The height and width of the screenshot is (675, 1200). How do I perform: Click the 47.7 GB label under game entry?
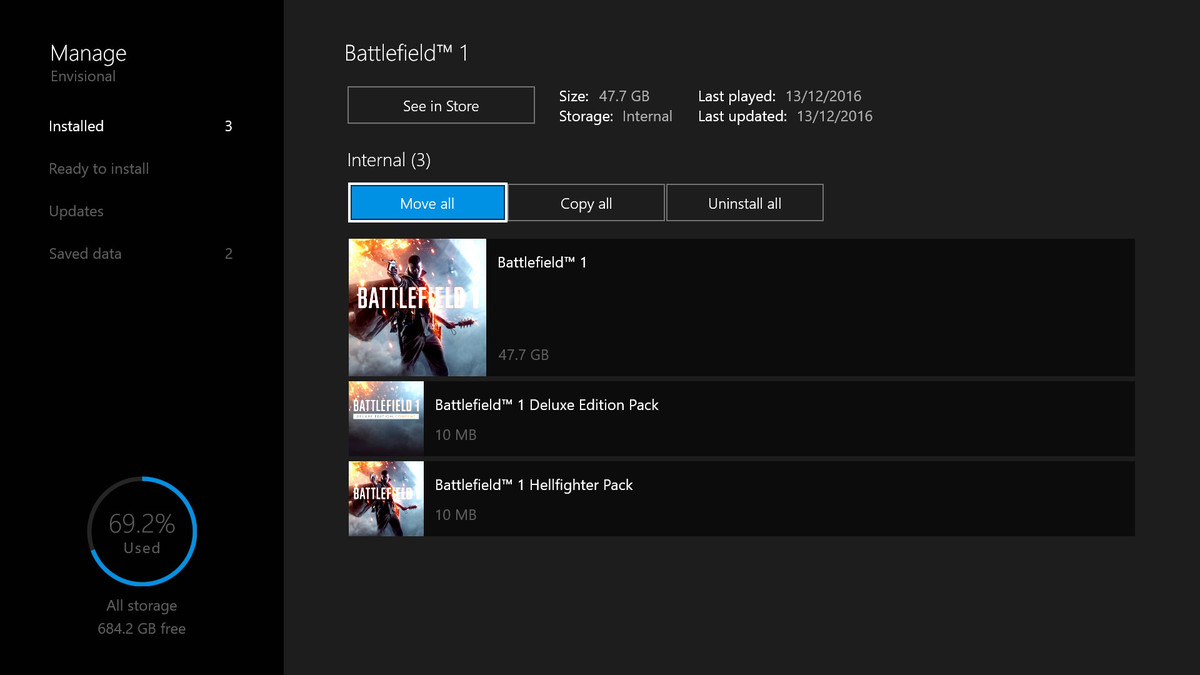pyautogui.click(x=523, y=355)
